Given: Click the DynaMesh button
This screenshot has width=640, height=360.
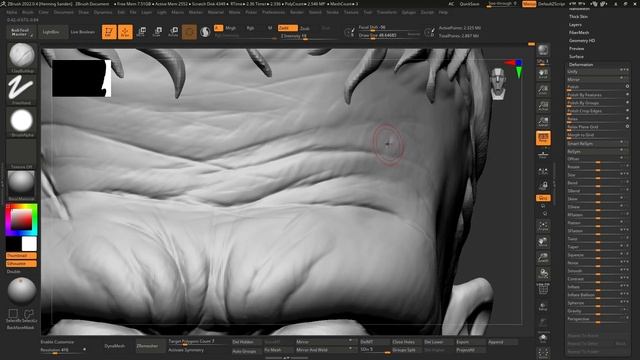Looking at the screenshot, I should [115, 346].
